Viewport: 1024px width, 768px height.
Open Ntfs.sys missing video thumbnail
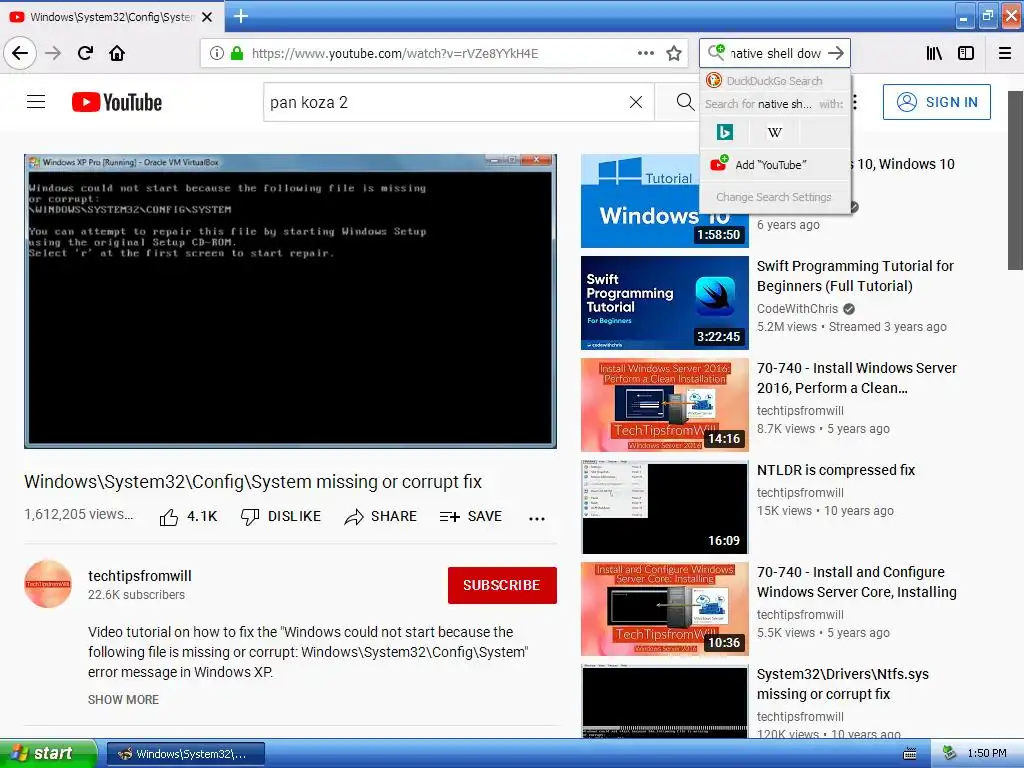click(x=664, y=701)
